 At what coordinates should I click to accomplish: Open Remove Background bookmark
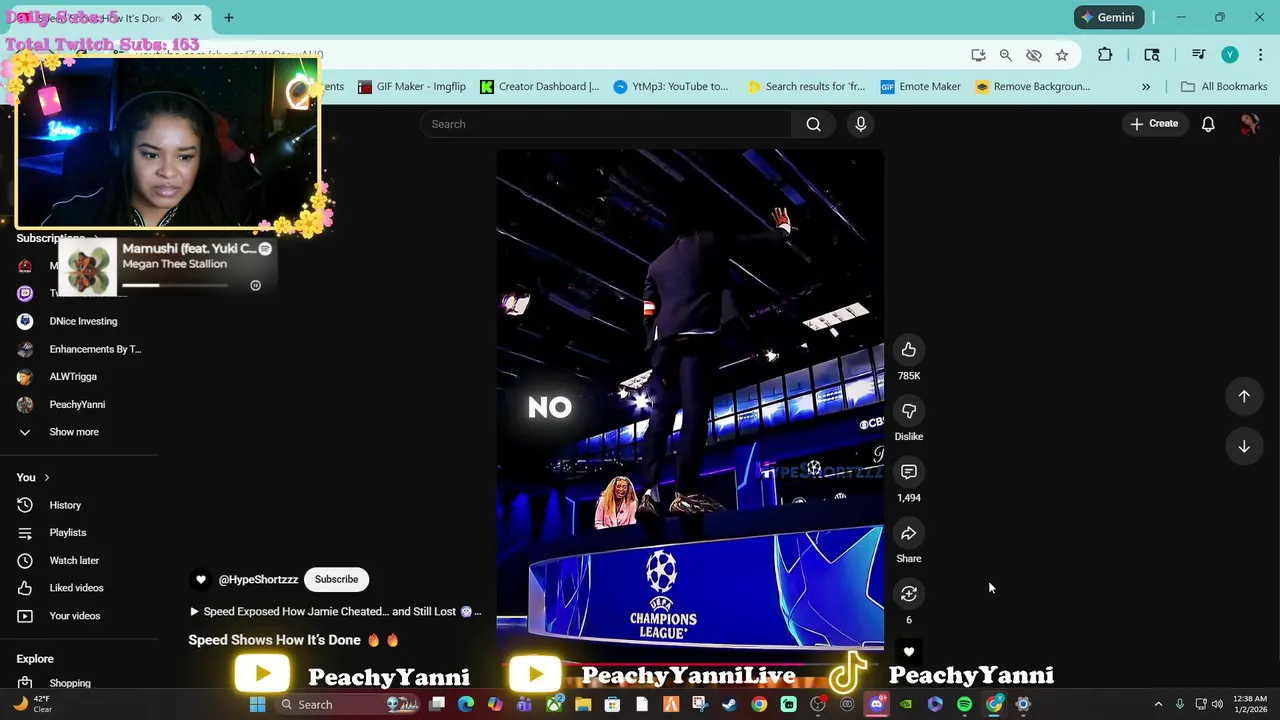[1032, 87]
